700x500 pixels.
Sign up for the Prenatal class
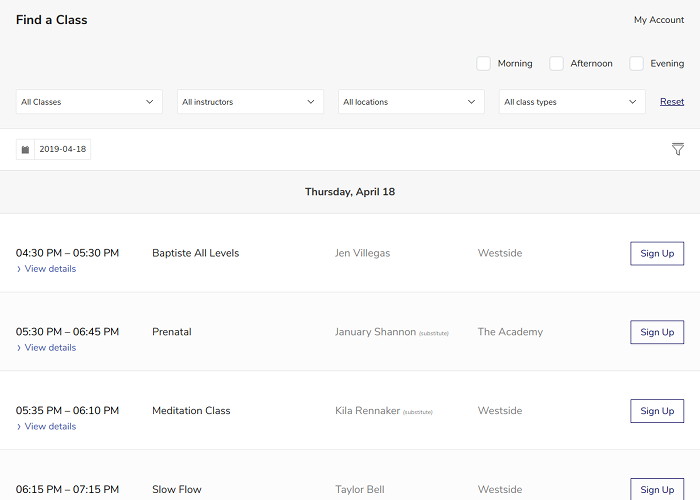657,332
